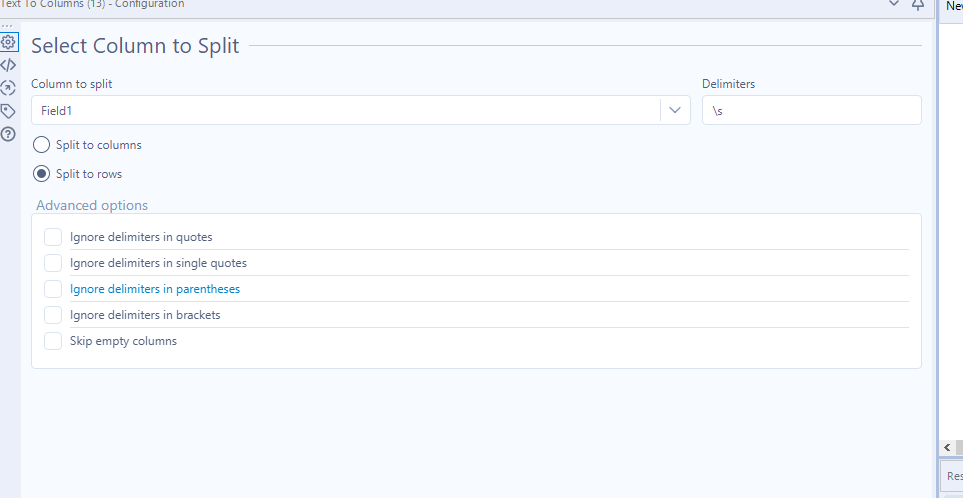Click the Delimiters label
The image size is (963, 498).
[728, 84]
